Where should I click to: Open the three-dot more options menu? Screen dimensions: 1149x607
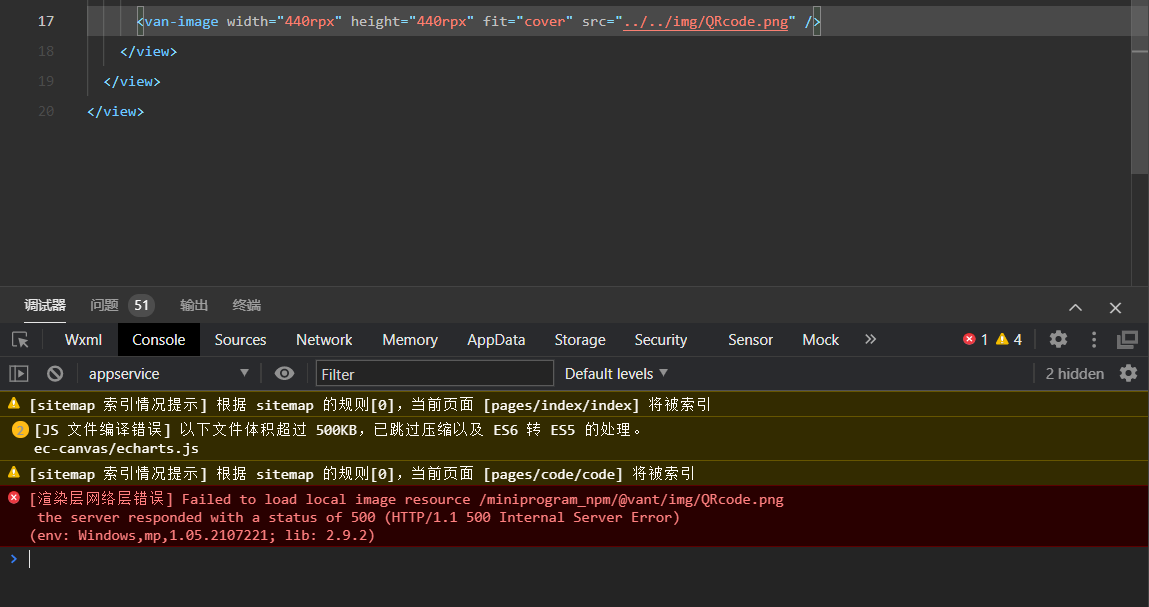(x=1093, y=339)
